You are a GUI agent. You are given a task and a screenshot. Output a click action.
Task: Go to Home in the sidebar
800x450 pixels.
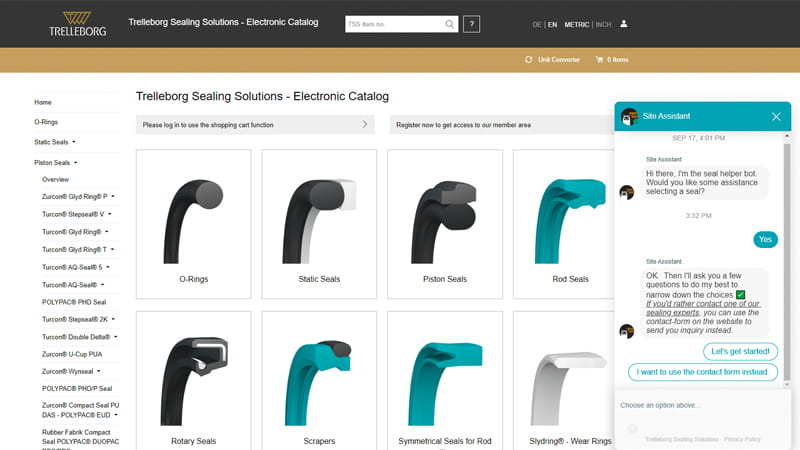click(43, 102)
